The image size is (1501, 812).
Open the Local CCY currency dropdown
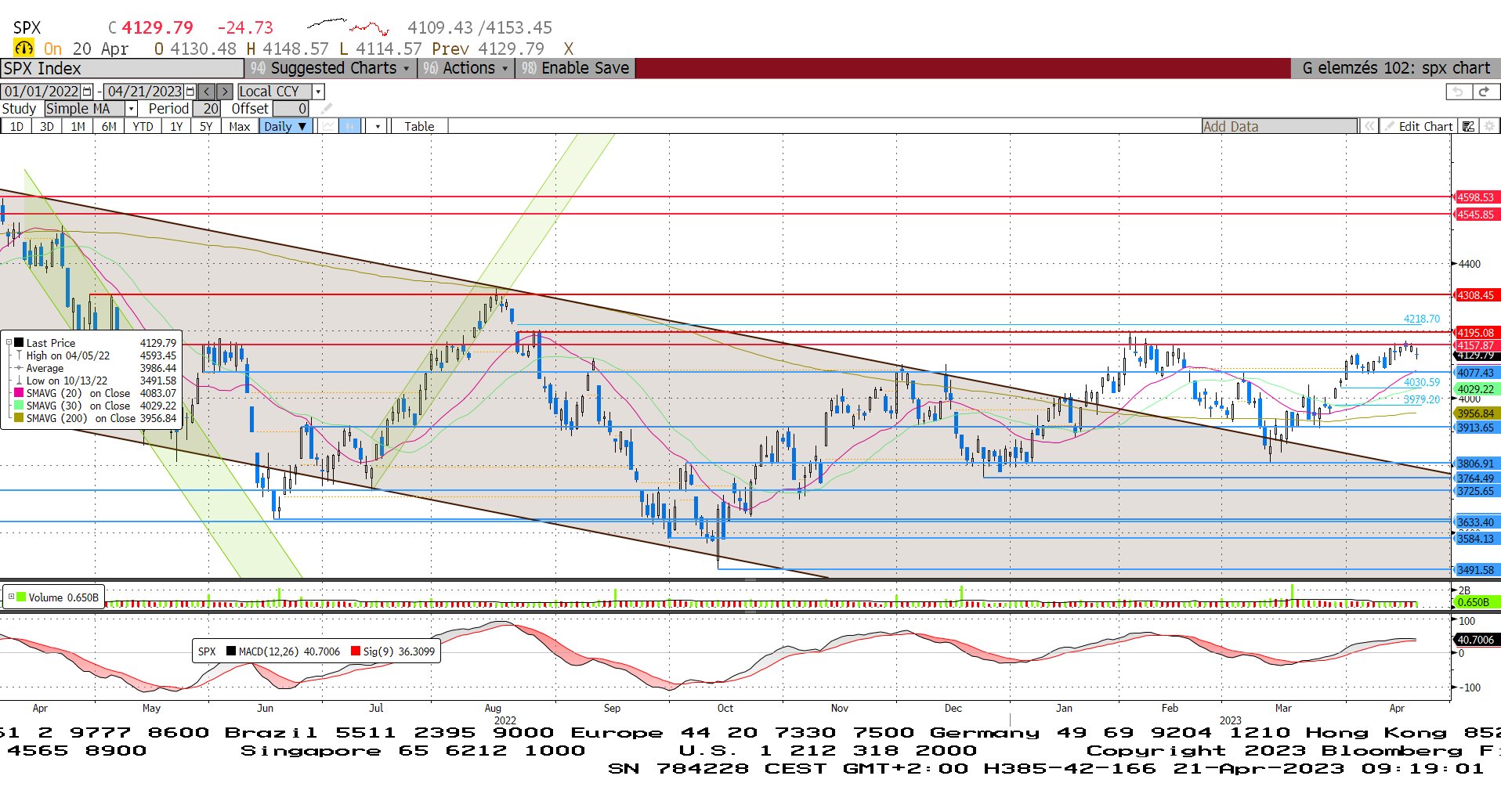pos(318,92)
